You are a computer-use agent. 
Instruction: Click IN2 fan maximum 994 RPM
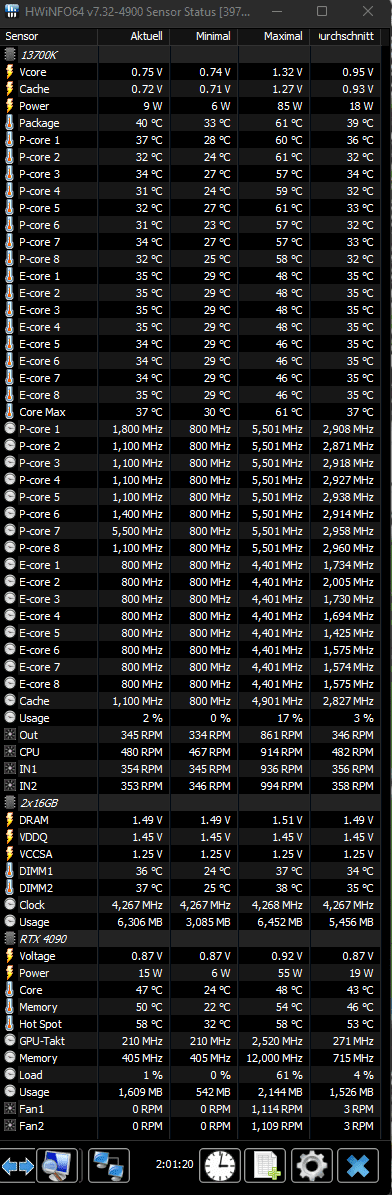point(281,786)
